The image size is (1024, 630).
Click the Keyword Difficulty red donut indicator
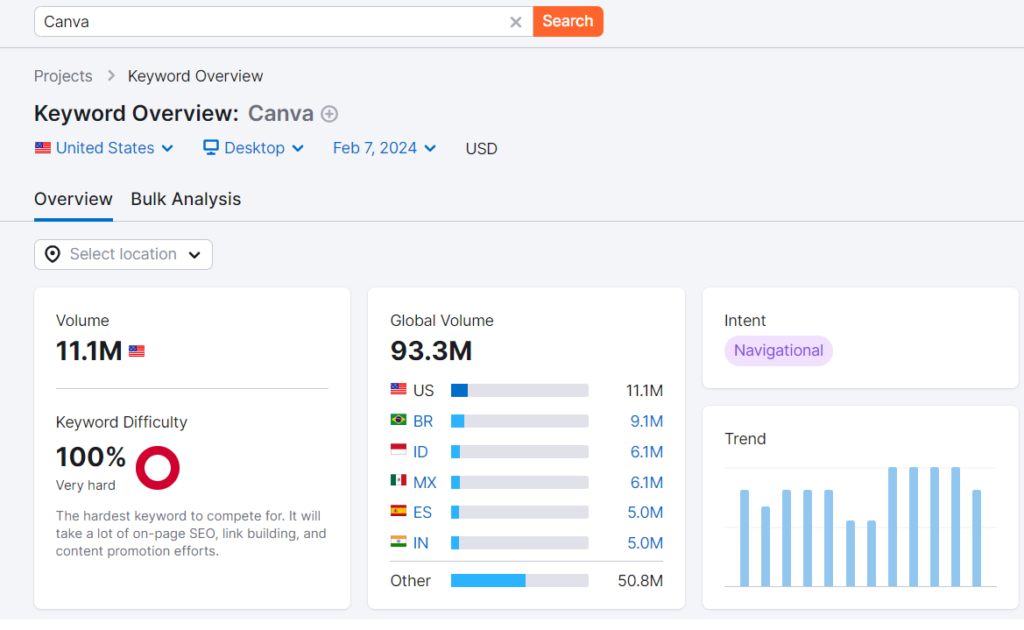click(157, 467)
